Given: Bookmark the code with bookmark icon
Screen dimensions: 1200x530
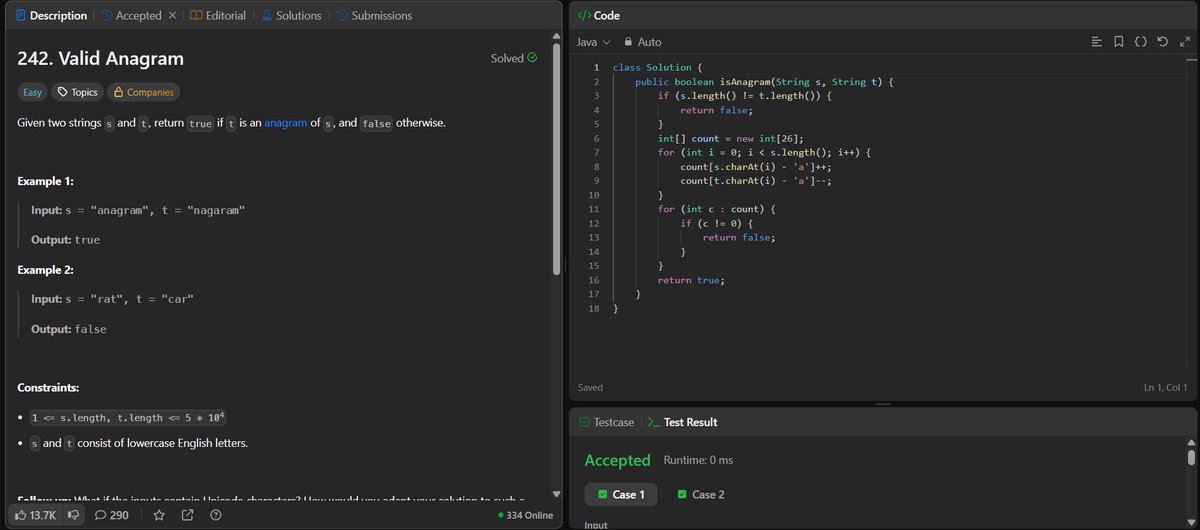Looking at the screenshot, I should tap(1118, 42).
